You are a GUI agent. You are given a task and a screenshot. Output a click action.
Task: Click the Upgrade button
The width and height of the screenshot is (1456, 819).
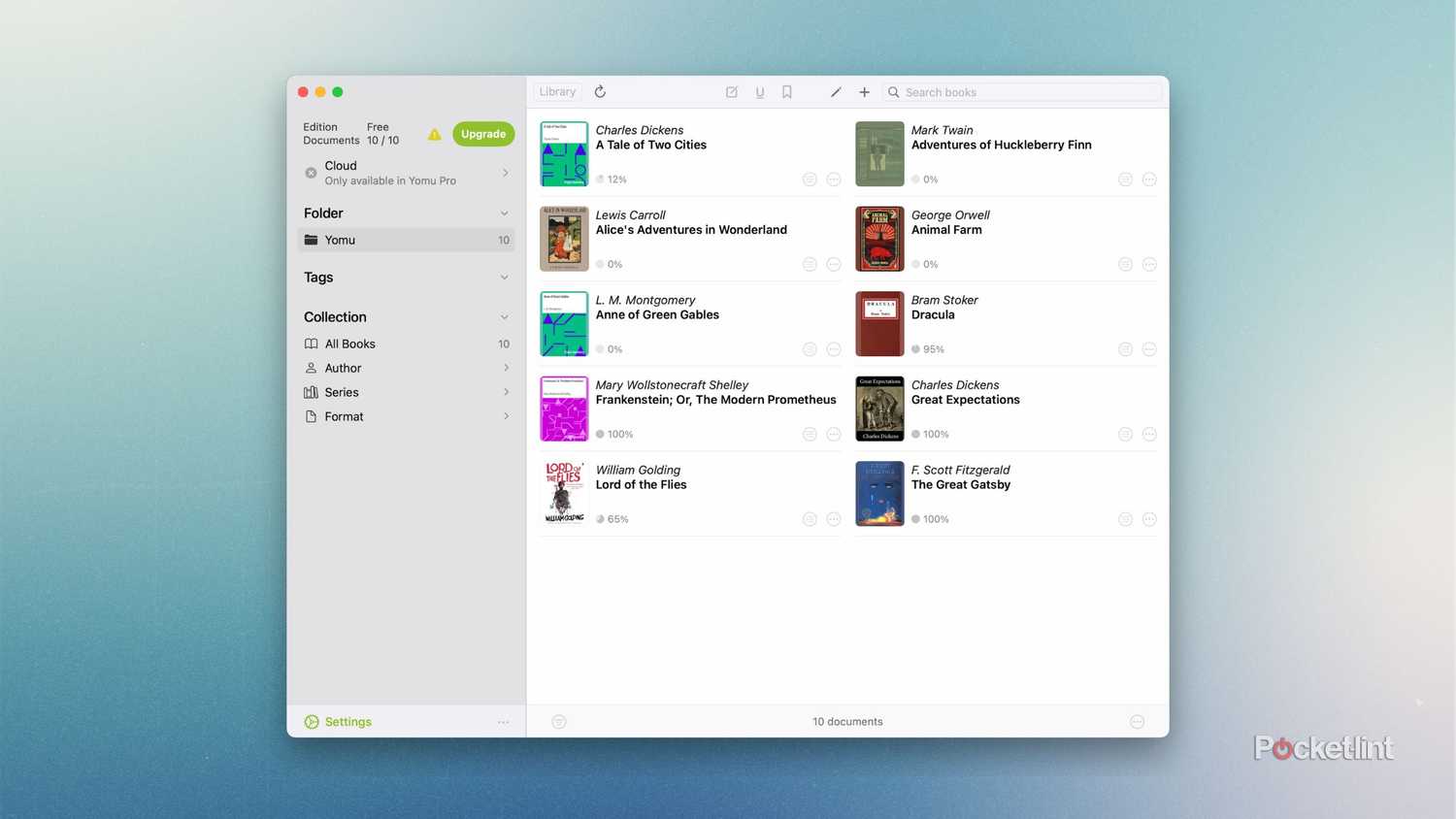pos(482,134)
